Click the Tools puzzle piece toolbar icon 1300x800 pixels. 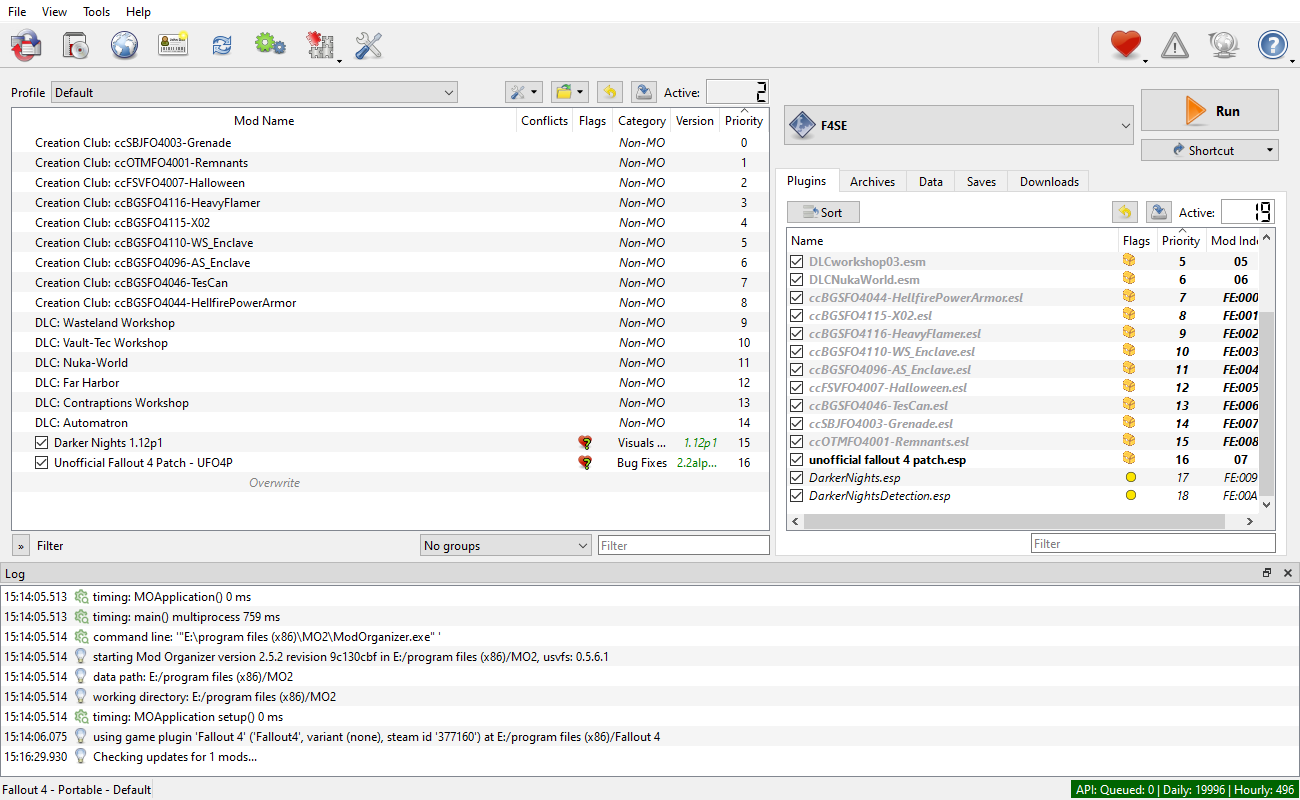(320, 45)
